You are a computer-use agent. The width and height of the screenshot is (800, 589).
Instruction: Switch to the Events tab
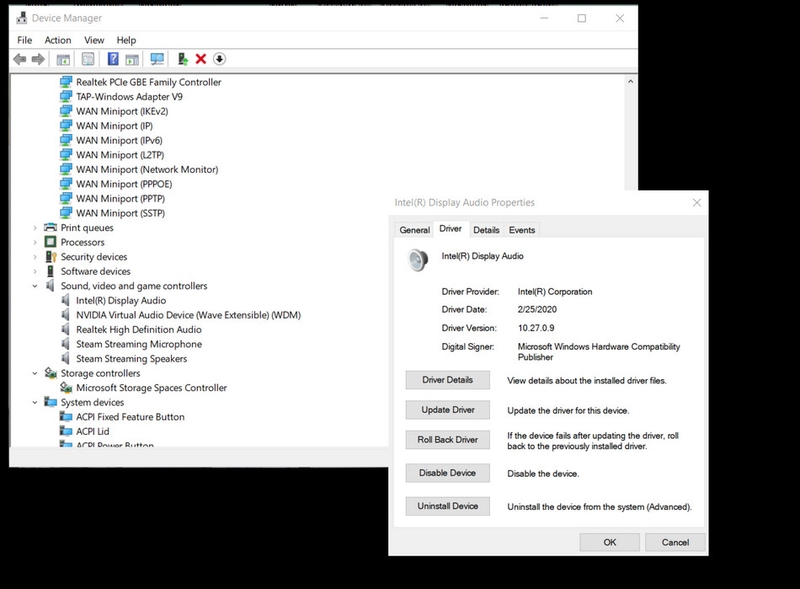[x=521, y=230]
